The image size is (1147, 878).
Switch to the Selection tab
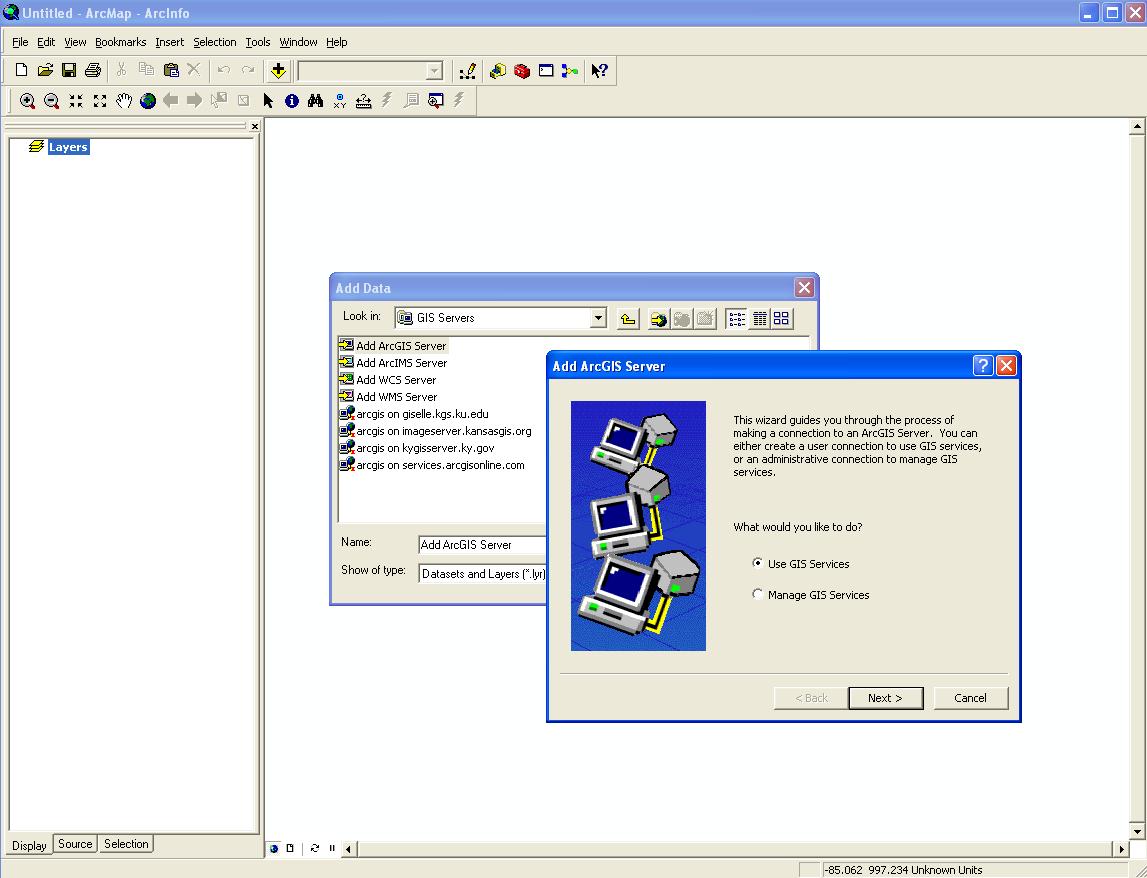[x=126, y=844]
